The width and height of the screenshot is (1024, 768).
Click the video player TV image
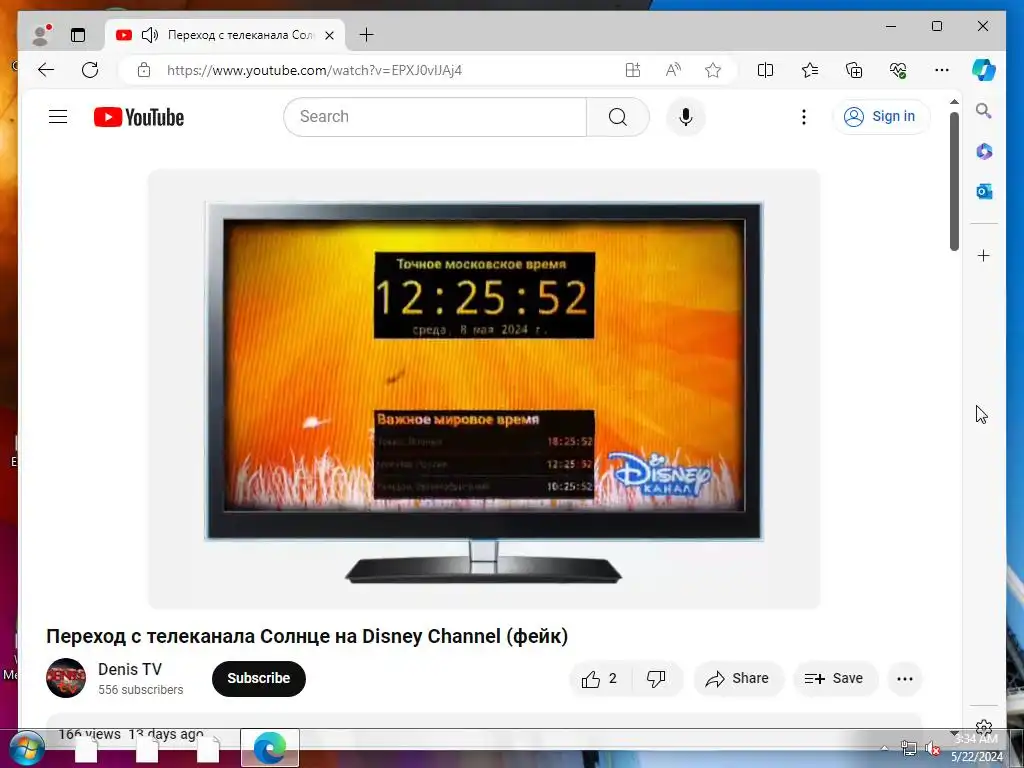[484, 389]
